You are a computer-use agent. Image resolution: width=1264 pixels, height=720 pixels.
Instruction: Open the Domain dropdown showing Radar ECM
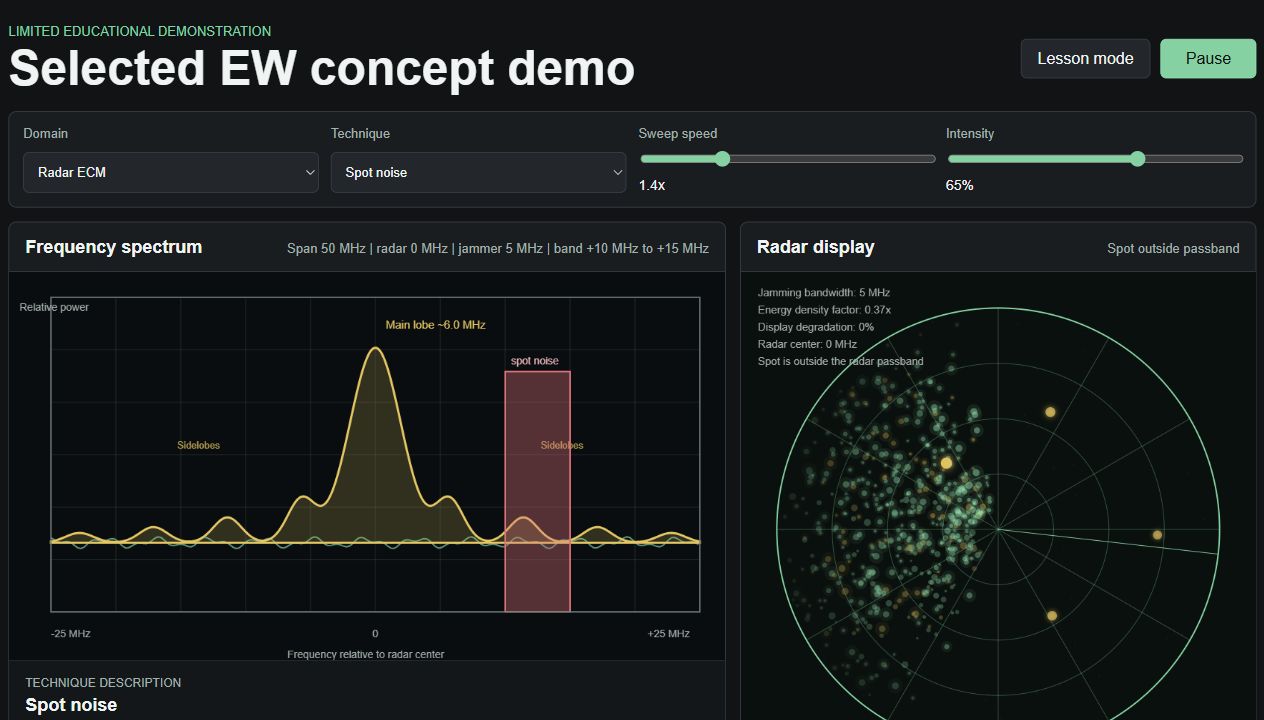171,172
